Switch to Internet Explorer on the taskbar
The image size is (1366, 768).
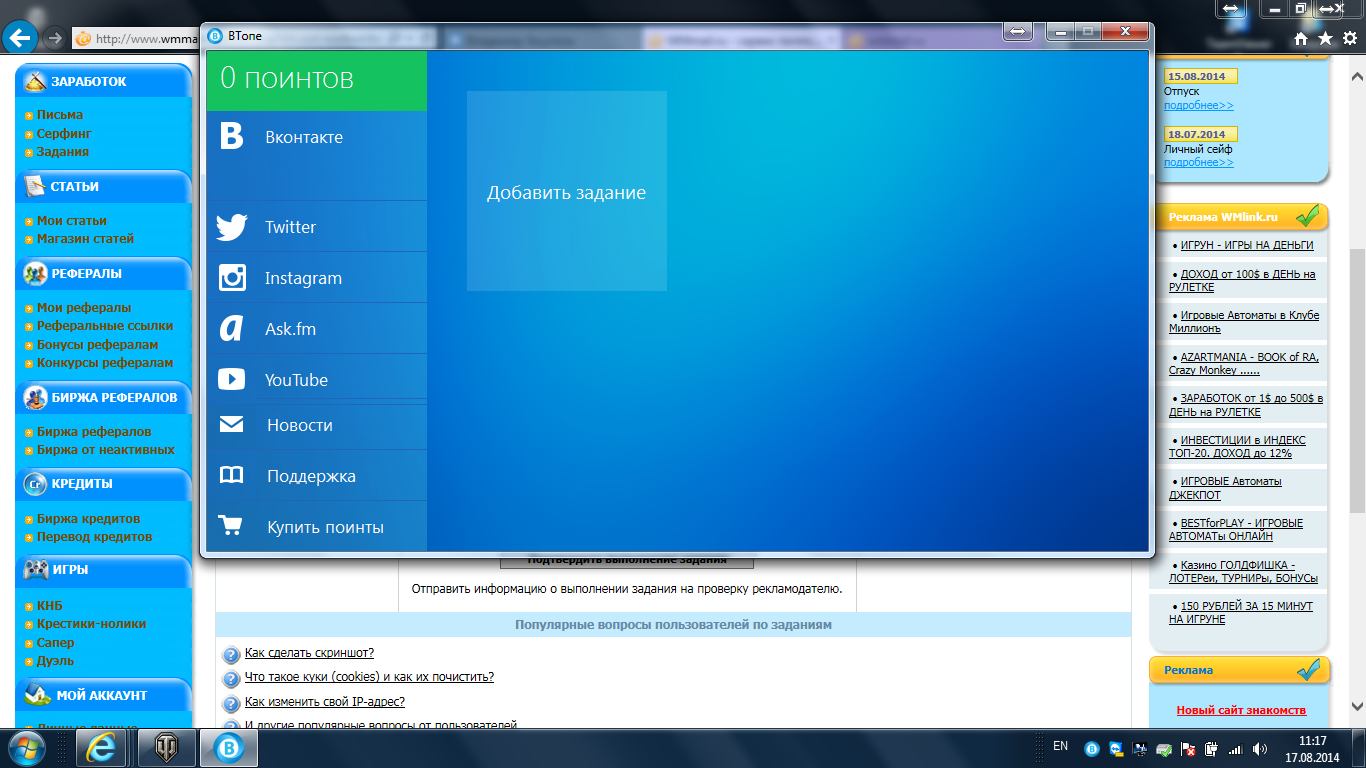pyautogui.click(x=101, y=748)
